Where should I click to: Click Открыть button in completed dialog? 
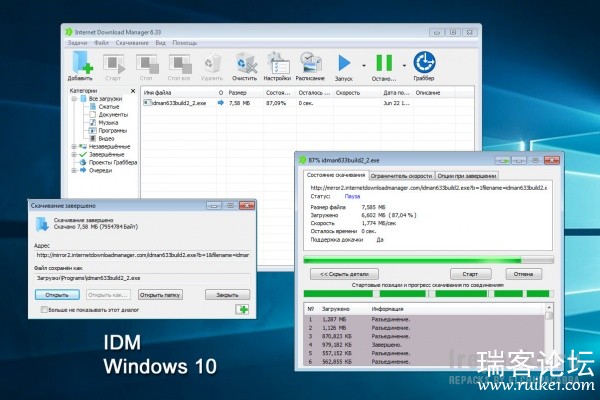[57, 295]
